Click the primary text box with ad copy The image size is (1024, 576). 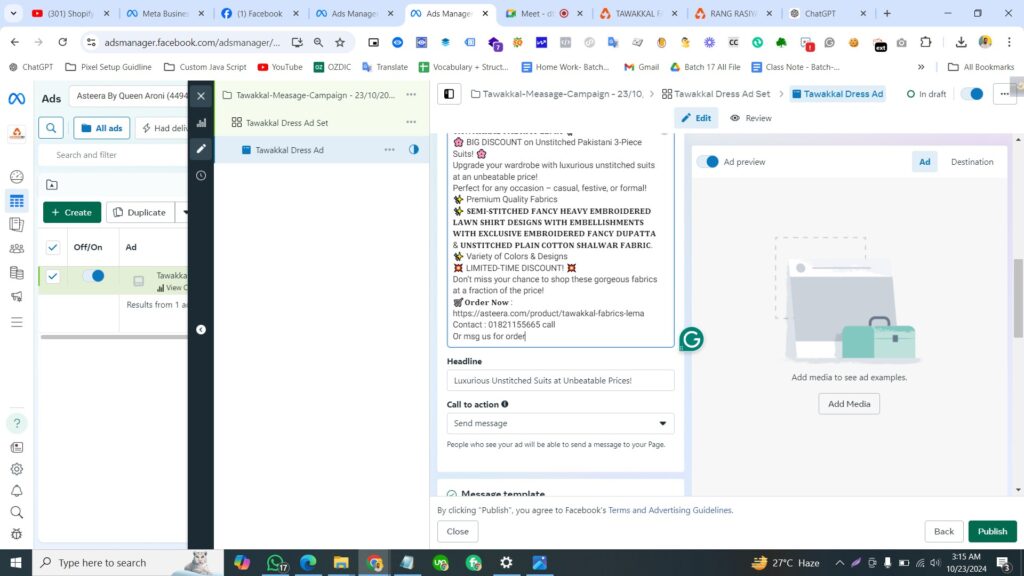click(560, 239)
